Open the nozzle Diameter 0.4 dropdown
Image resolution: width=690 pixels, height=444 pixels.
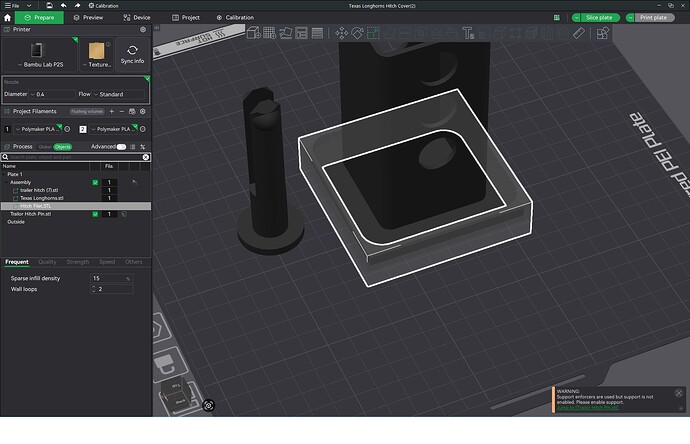[x=52, y=94]
